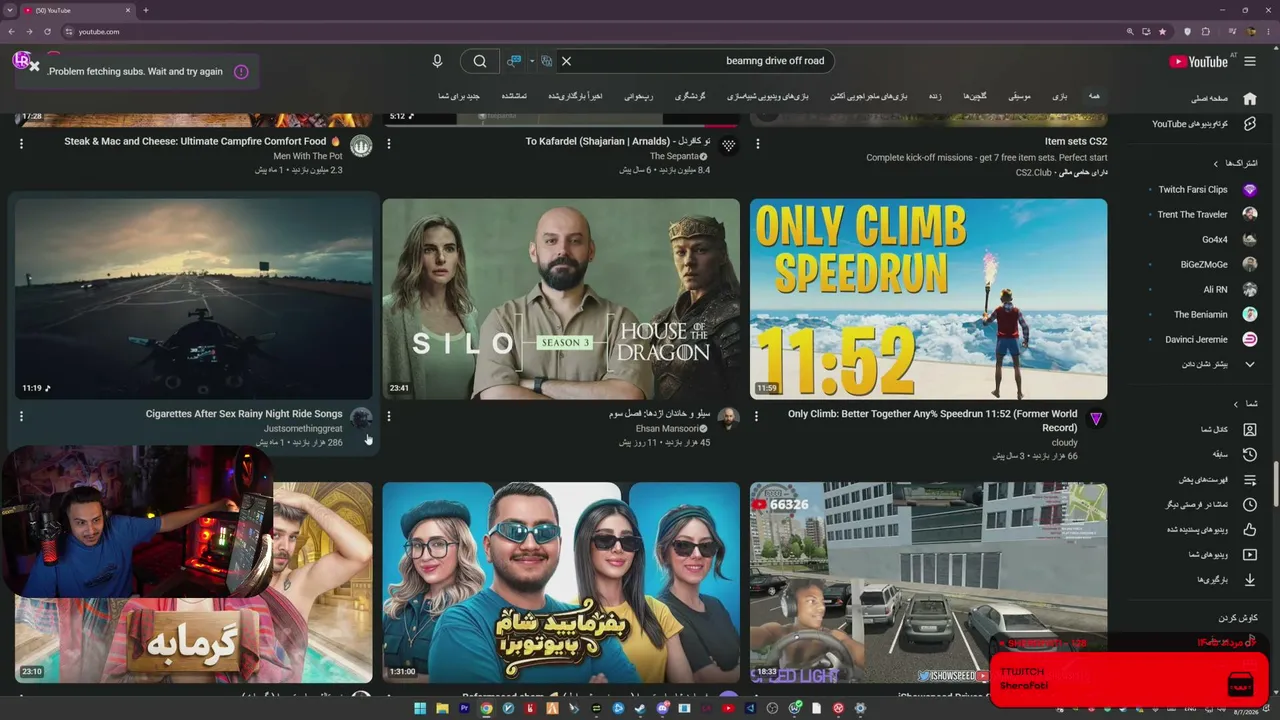Open a new Chrome tab
1280x720 pixels.
146,10
